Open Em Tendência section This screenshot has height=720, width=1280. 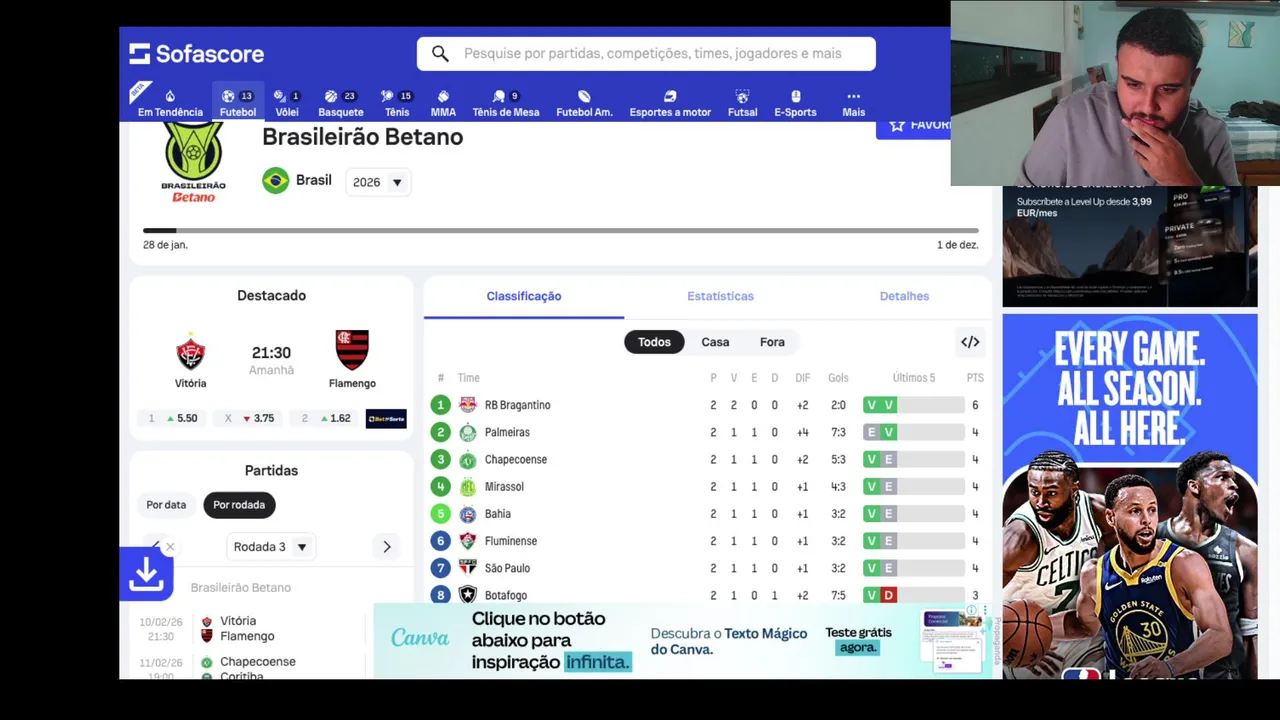tap(170, 103)
